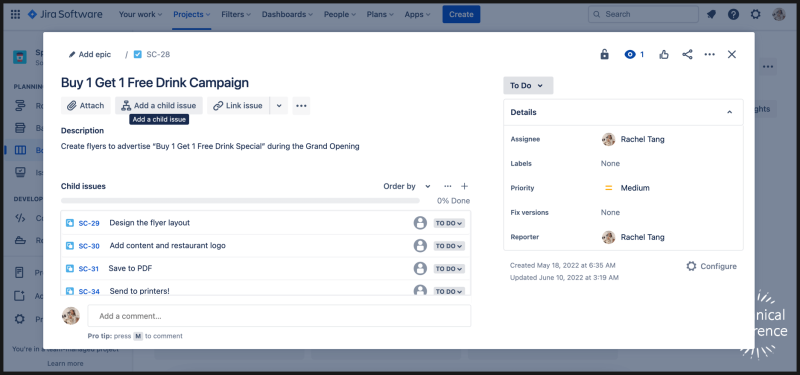The image size is (800, 375).
Task: Open the status dropdown for SC-30
Action: click(x=449, y=246)
